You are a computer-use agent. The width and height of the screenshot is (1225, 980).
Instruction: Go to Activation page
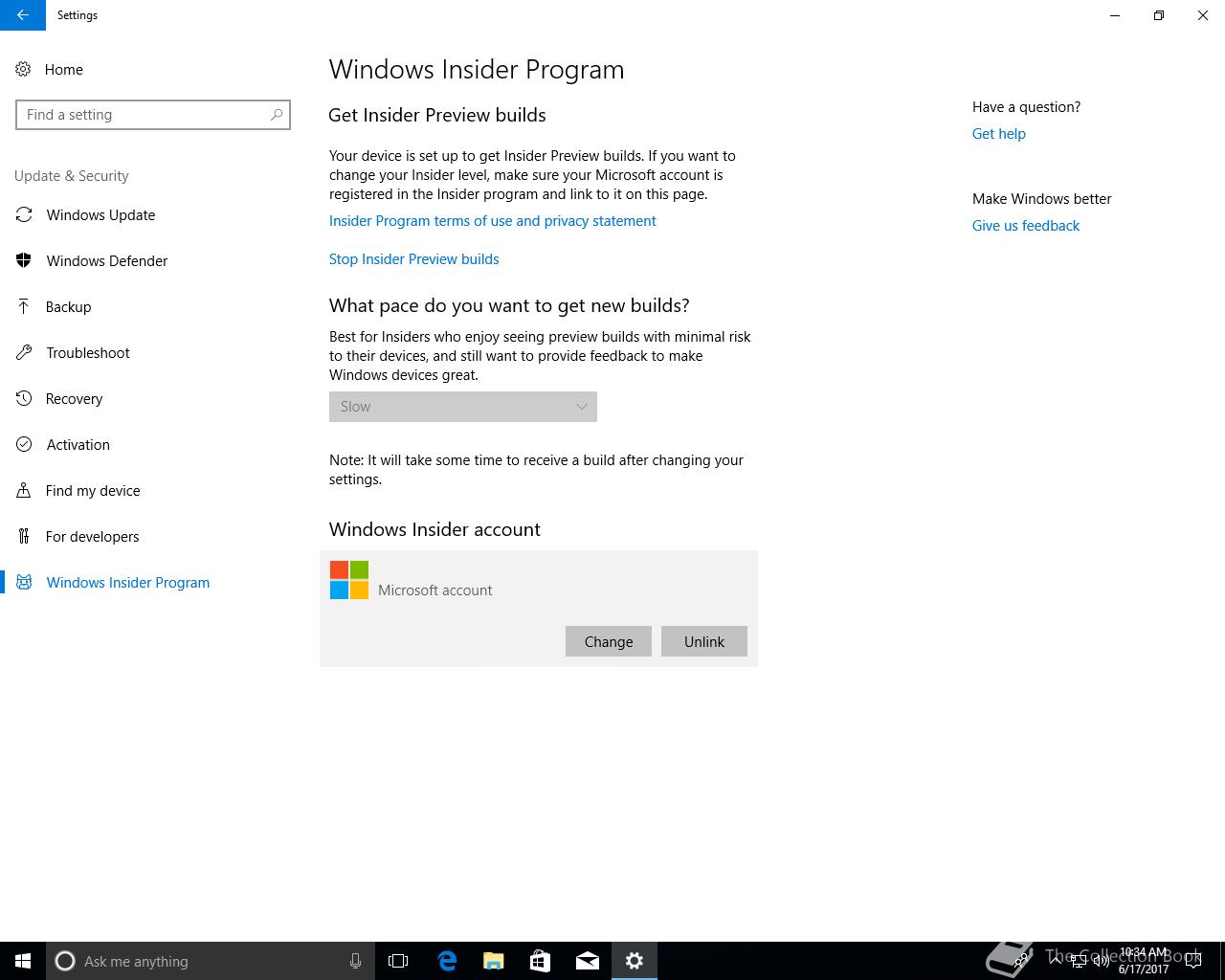[78, 444]
